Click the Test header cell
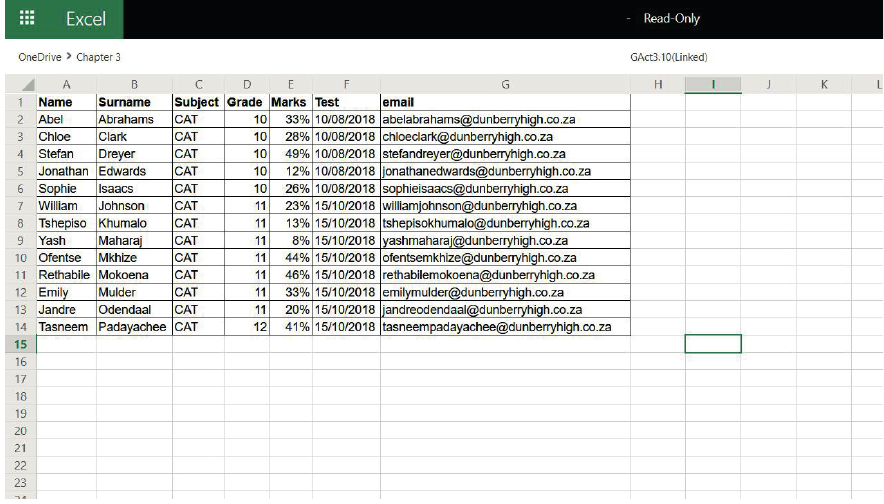The image size is (884, 504). tap(347, 102)
